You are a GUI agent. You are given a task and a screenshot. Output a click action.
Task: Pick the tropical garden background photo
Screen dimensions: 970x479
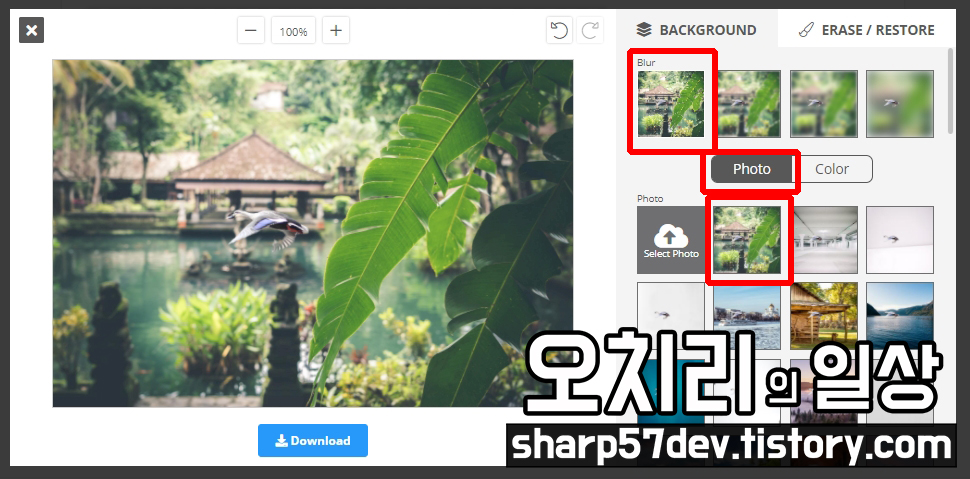(x=747, y=240)
